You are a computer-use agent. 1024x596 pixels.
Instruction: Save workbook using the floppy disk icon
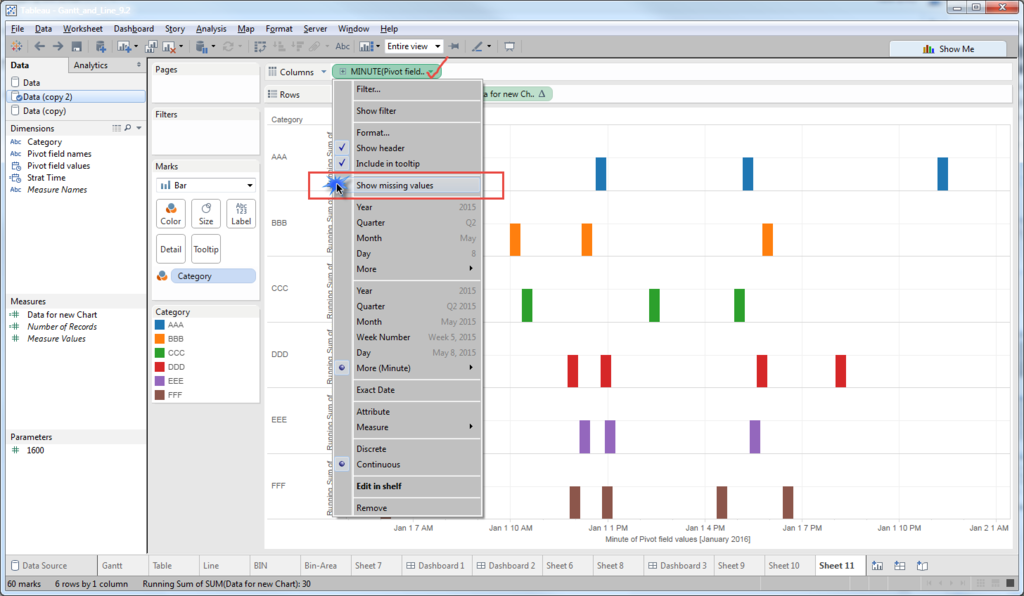coord(76,46)
